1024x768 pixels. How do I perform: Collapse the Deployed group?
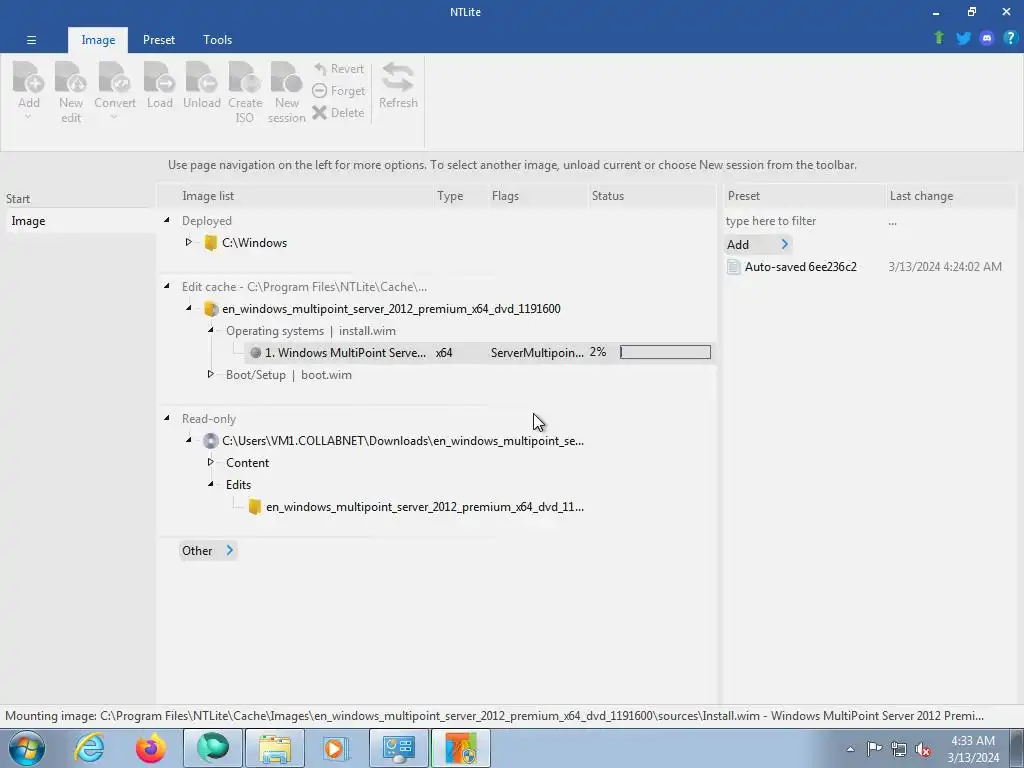click(167, 220)
